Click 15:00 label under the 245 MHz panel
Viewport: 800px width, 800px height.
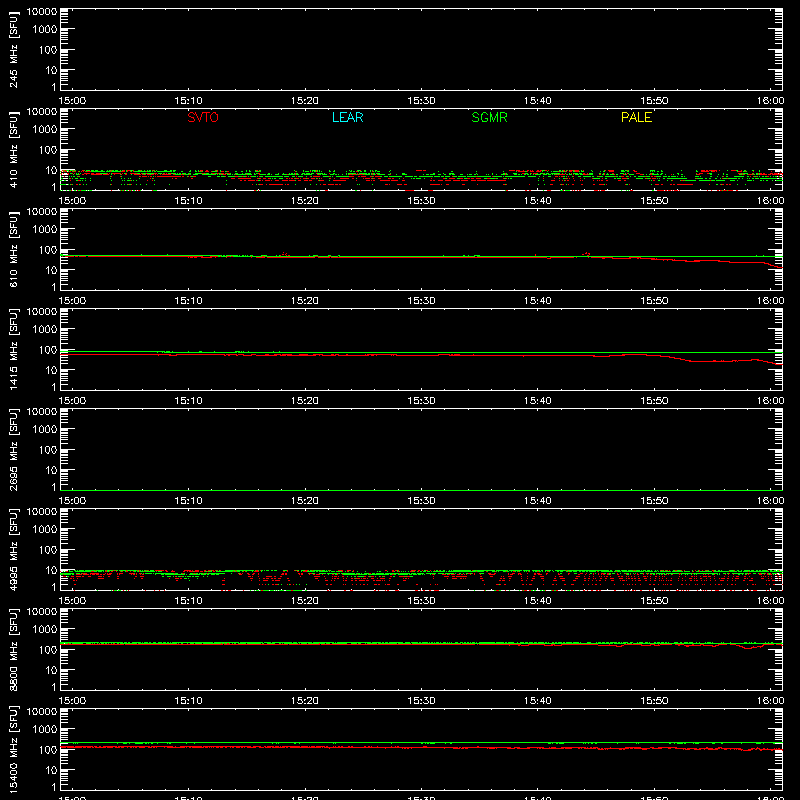click(72, 101)
